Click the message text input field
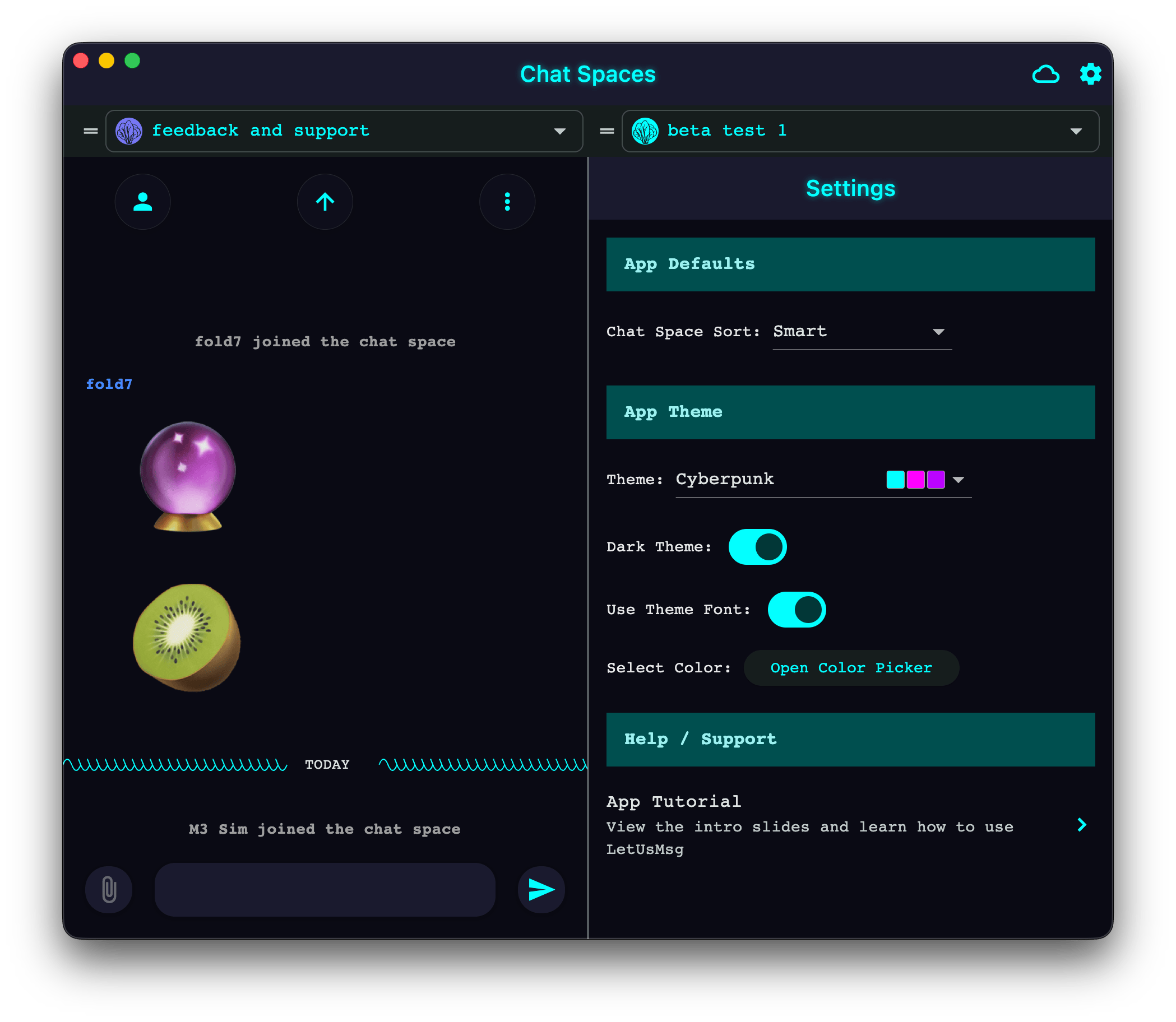The width and height of the screenshot is (1176, 1022). [325, 890]
